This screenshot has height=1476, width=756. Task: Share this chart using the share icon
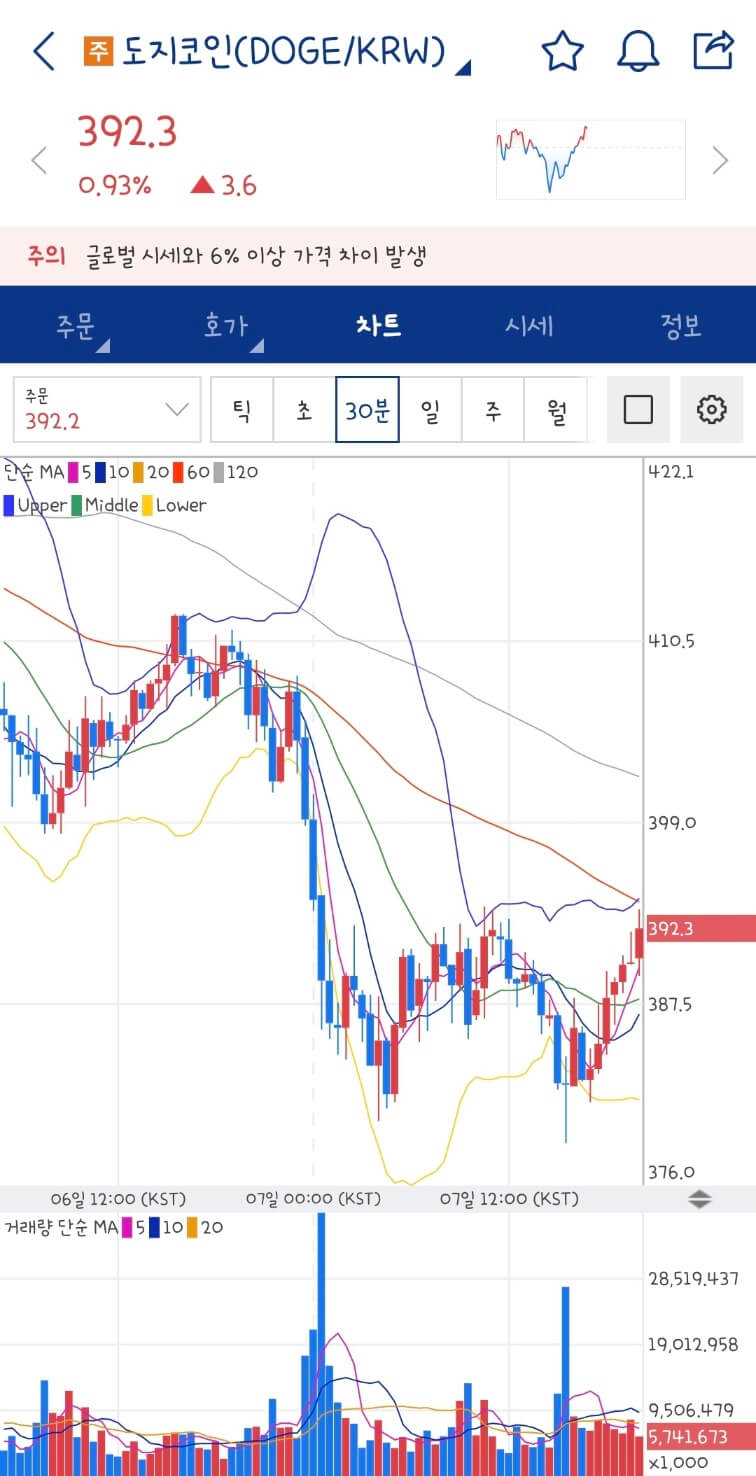coord(713,50)
